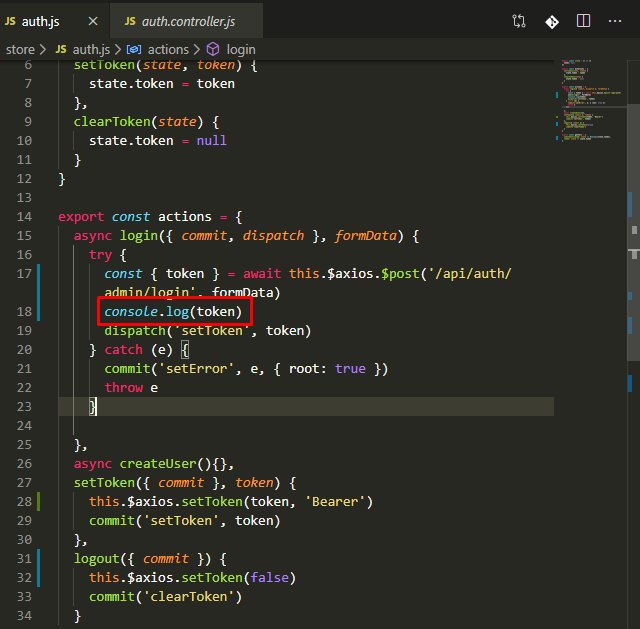Viewport: 640px width, 629px height.
Task: Click 'clearToken' string on line 33
Action: pos(189,597)
